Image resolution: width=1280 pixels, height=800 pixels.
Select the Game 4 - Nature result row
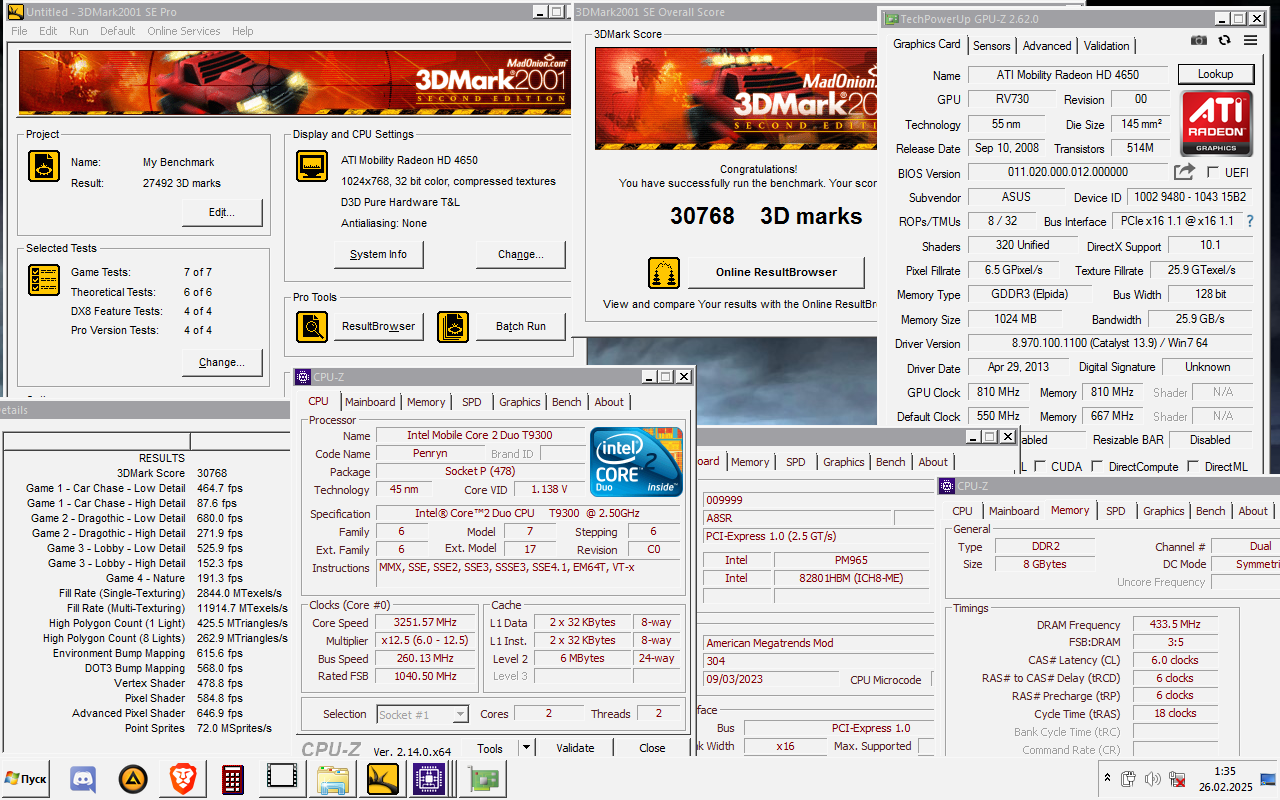(x=145, y=578)
